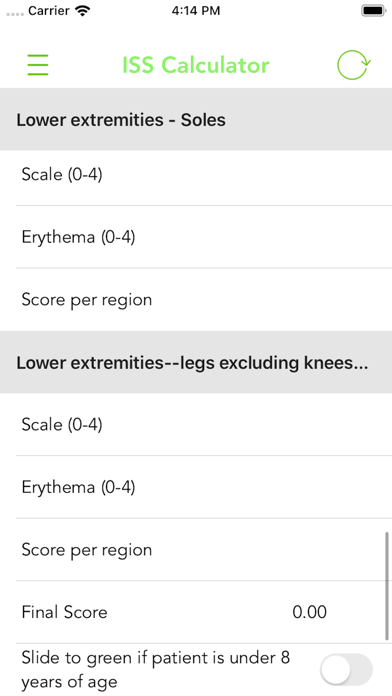Tap the Wi-Fi status icon
This screenshot has width=392, height=696.
(x=83, y=11)
